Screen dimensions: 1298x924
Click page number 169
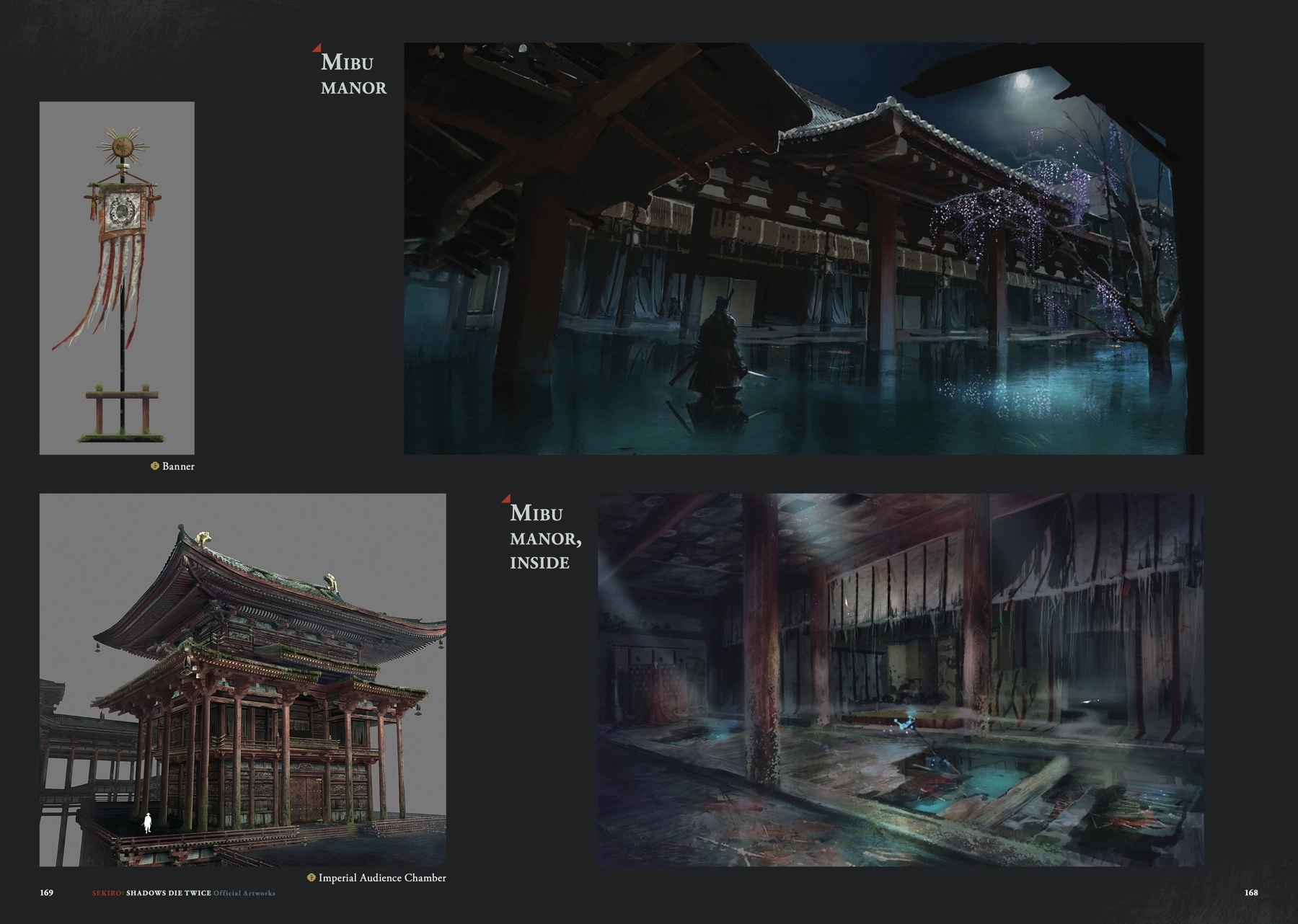pyautogui.click(x=46, y=892)
